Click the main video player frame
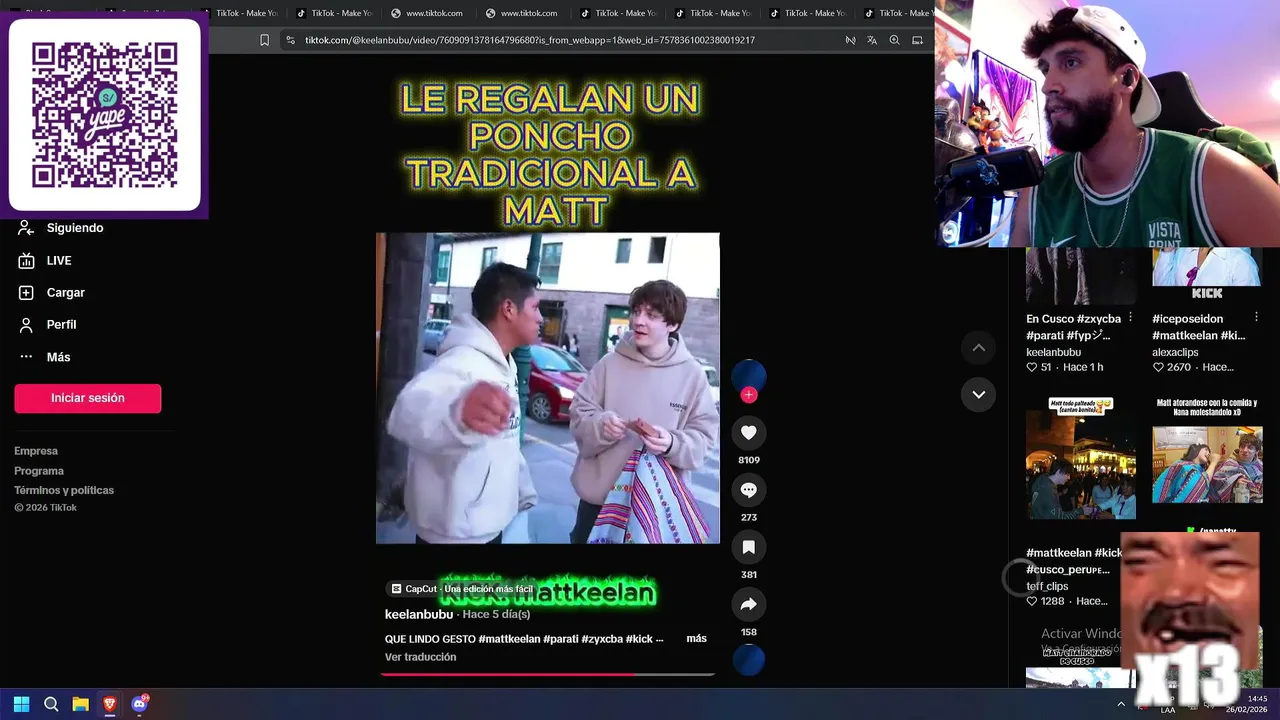This screenshot has width=1280, height=720. [547, 388]
